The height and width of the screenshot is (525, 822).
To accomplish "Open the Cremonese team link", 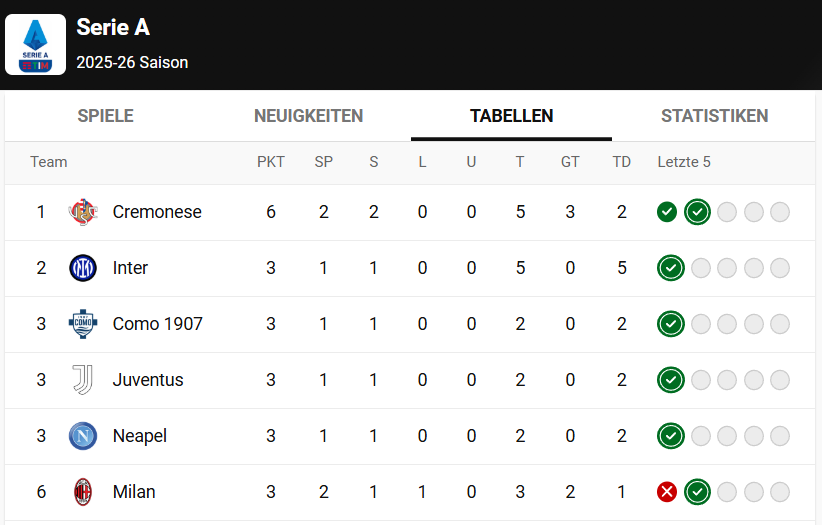I will (157, 212).
